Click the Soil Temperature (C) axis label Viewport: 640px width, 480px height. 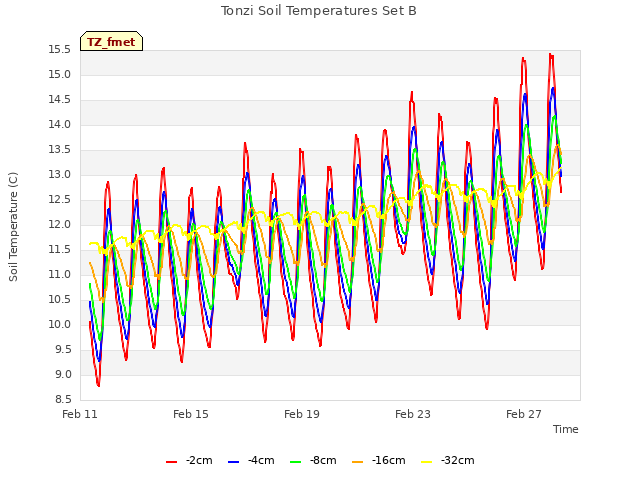point(13,227)
